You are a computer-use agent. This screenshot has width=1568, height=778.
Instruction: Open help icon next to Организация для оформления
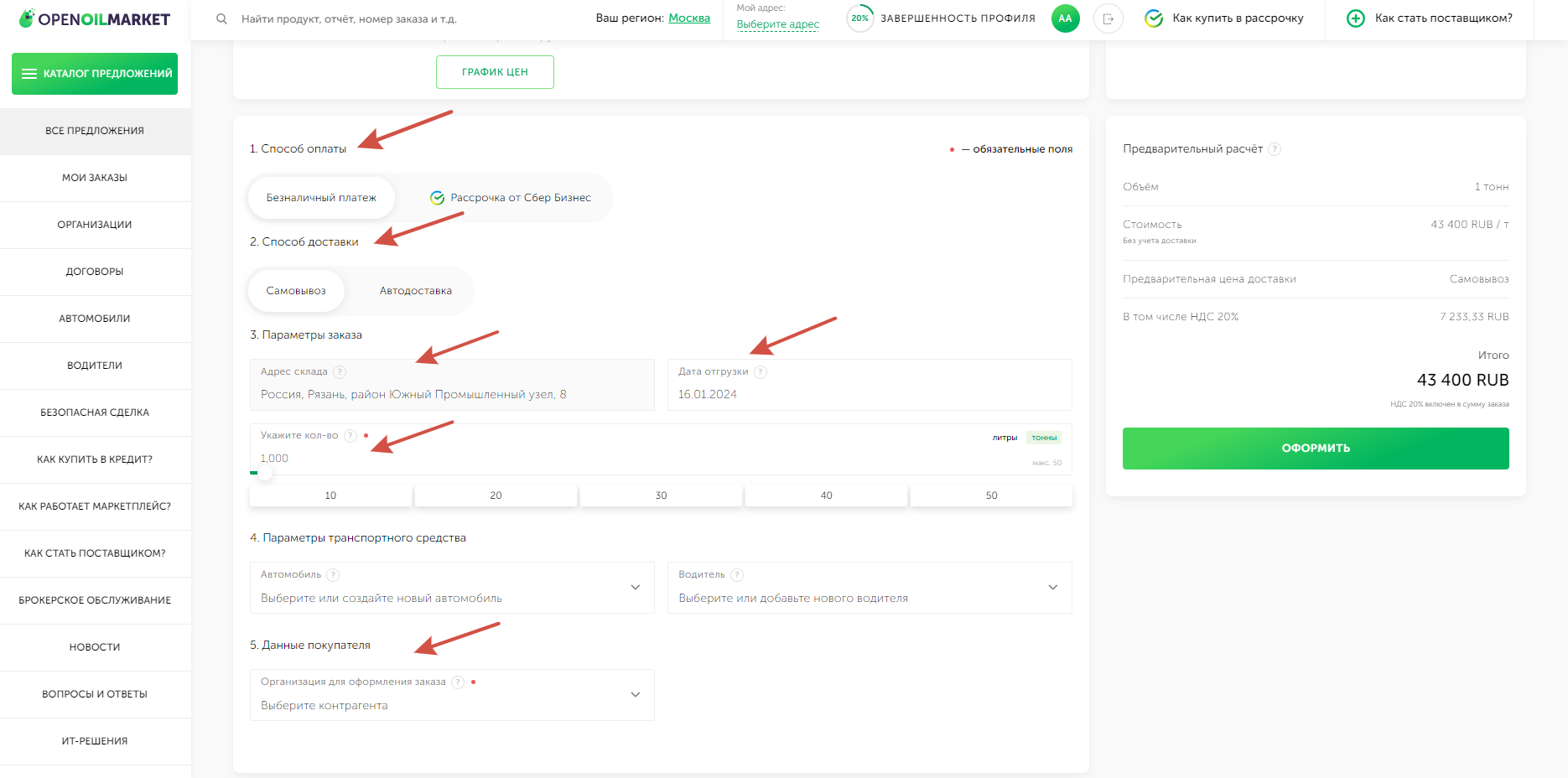(458, 682)
